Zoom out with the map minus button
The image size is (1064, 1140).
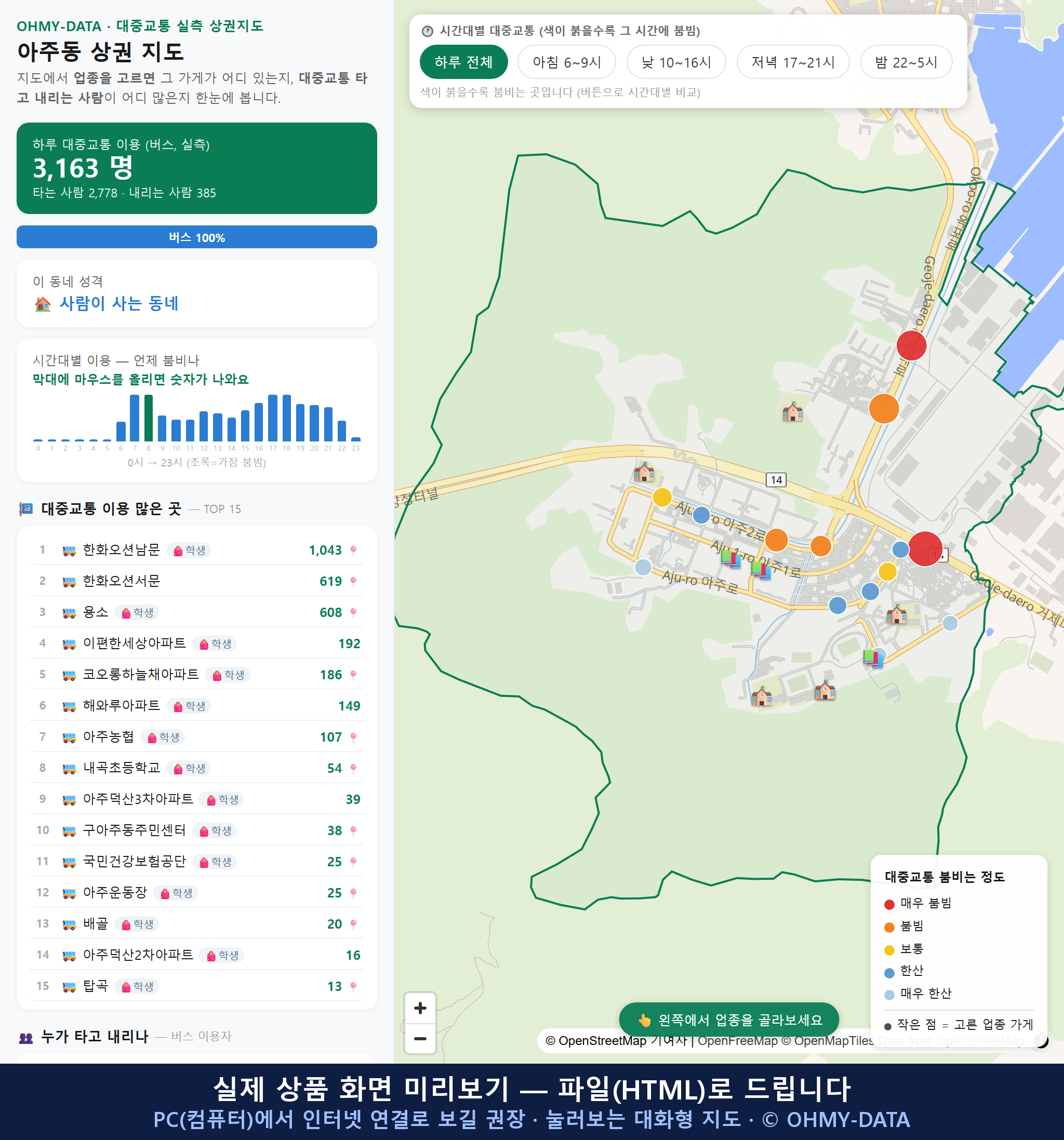click(x=420, y=1039)
